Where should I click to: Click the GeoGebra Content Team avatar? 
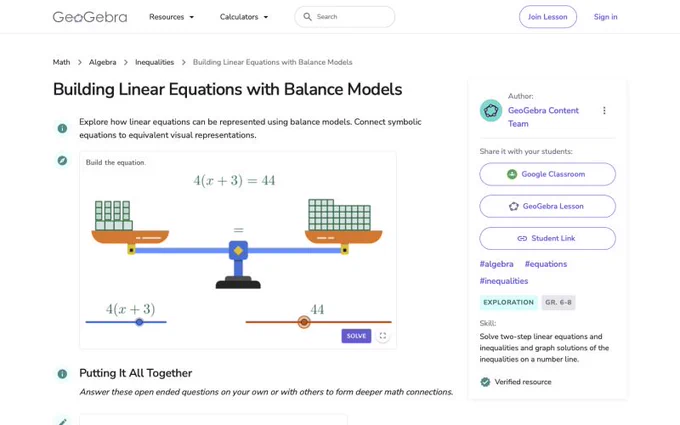[x=491, y=111]
